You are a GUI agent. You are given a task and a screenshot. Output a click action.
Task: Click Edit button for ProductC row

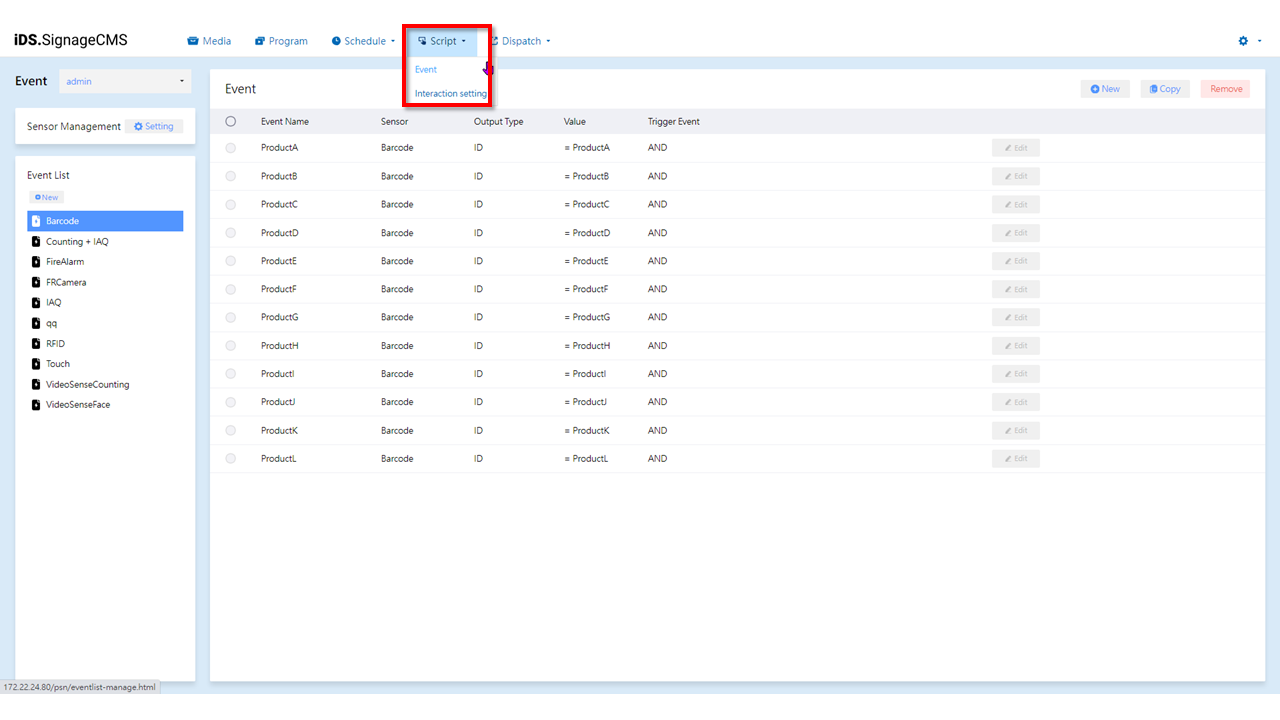tap(1015, 205)
